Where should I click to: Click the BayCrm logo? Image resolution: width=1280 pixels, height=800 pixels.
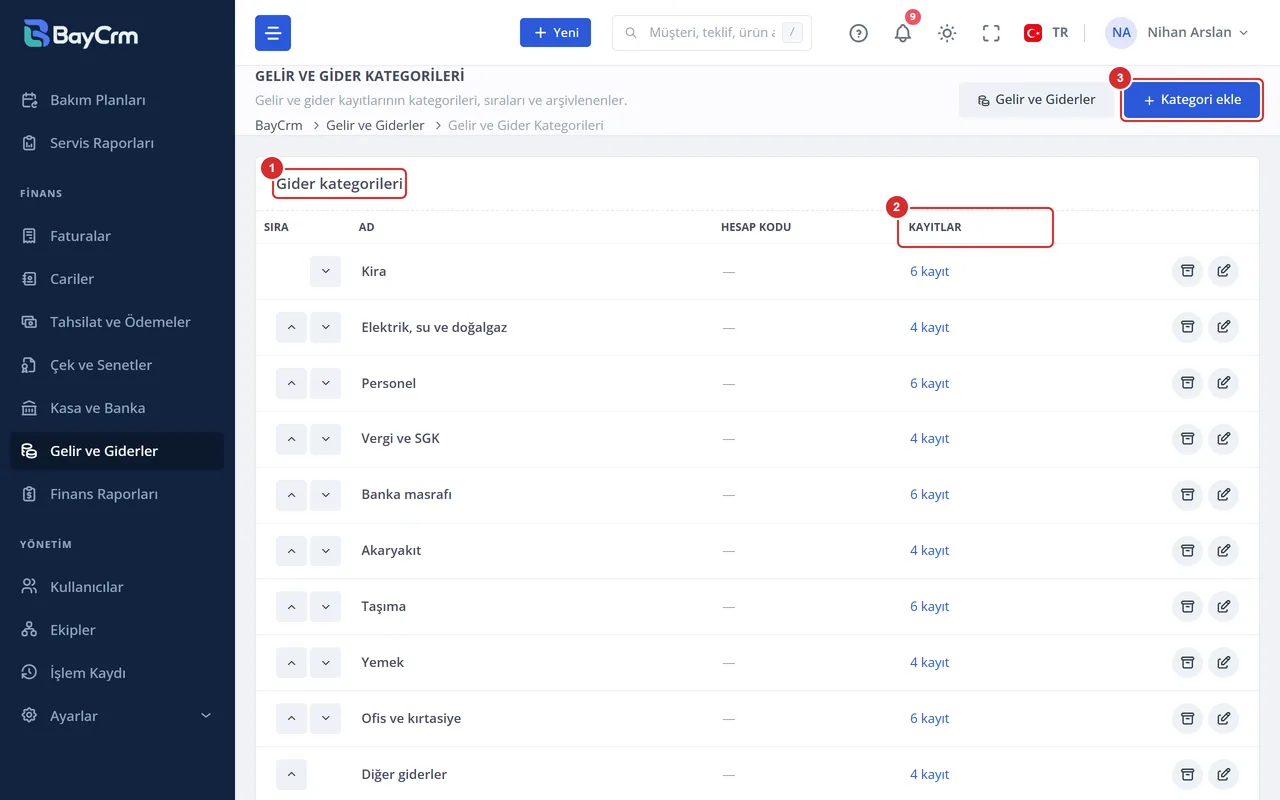81,34
